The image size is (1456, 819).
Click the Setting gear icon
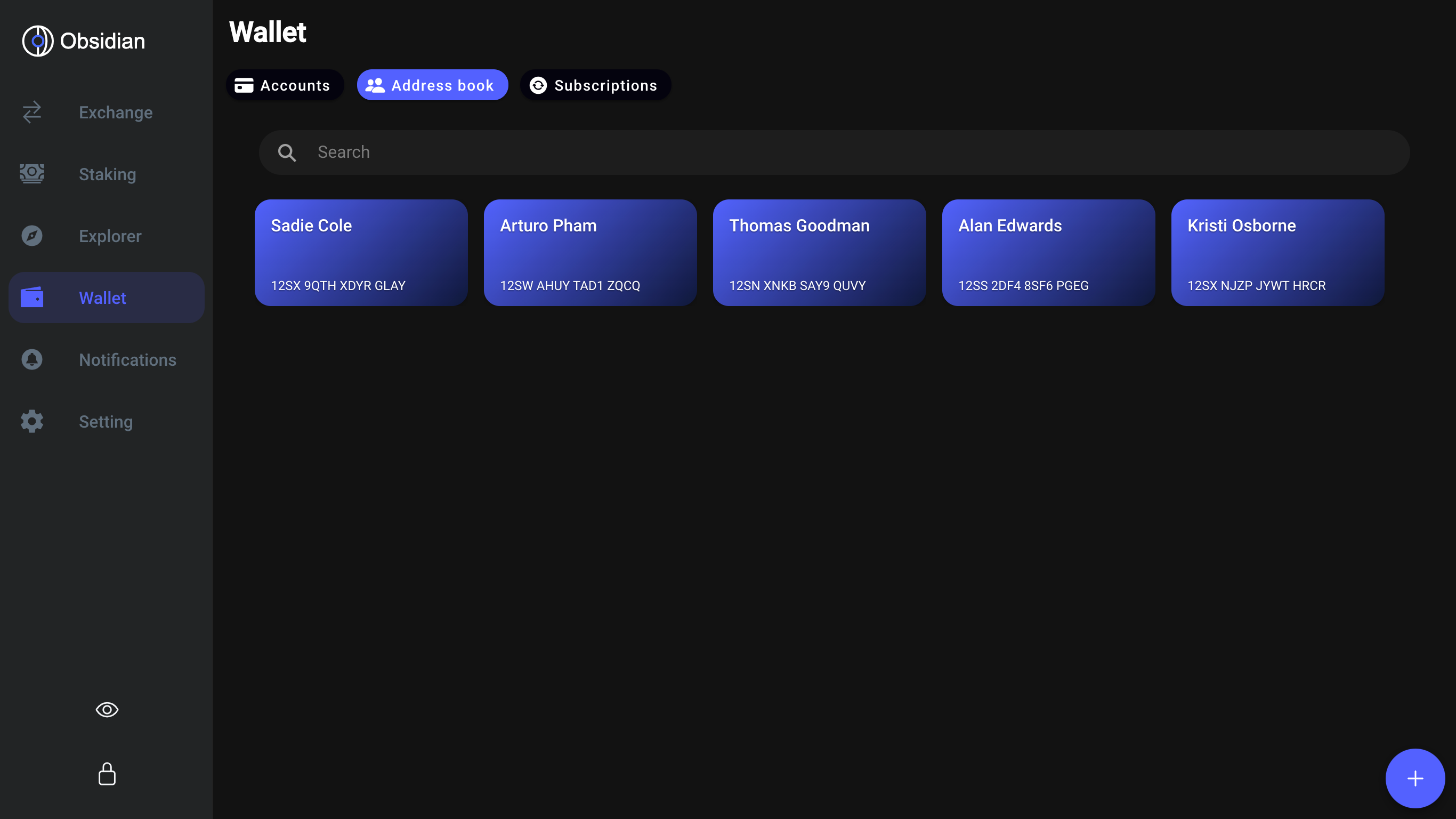pos(32,421)
